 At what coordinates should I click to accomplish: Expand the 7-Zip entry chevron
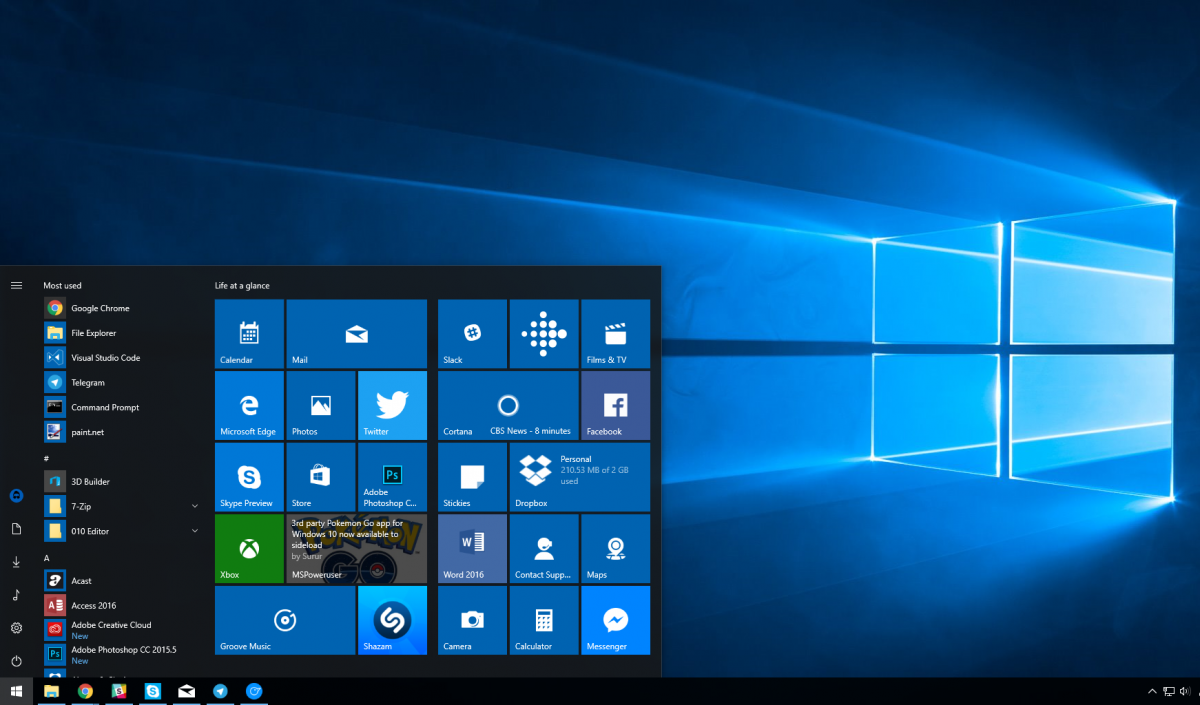click(195, 506)
